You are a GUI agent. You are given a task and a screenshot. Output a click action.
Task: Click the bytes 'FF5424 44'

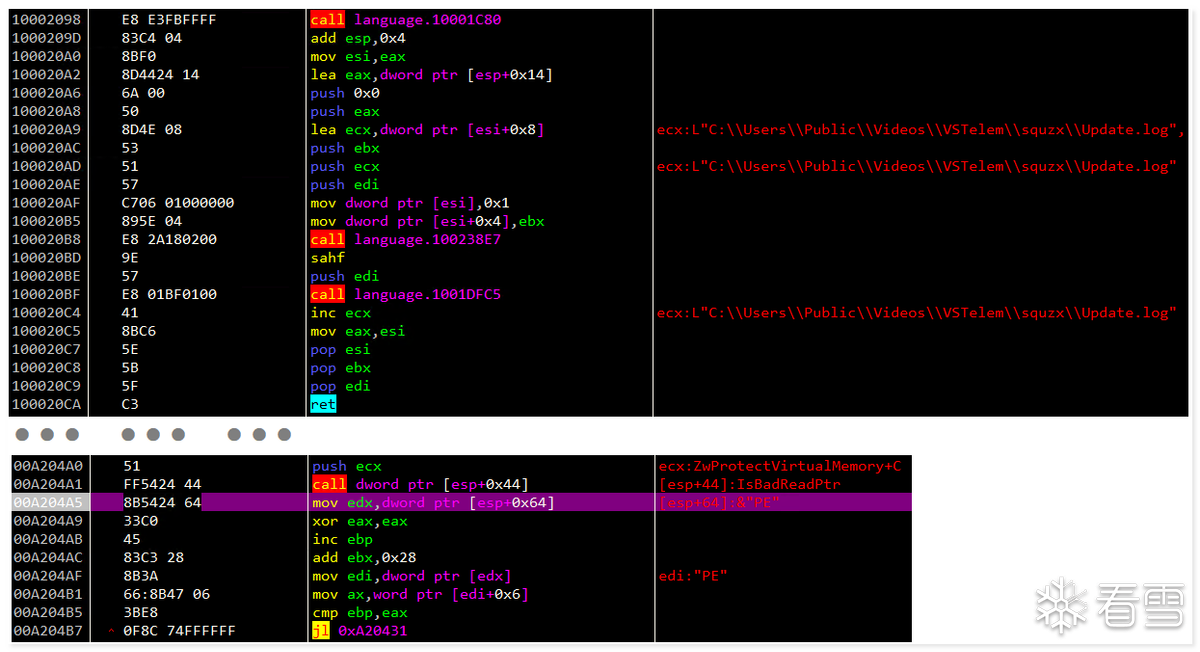click(163, 484)
